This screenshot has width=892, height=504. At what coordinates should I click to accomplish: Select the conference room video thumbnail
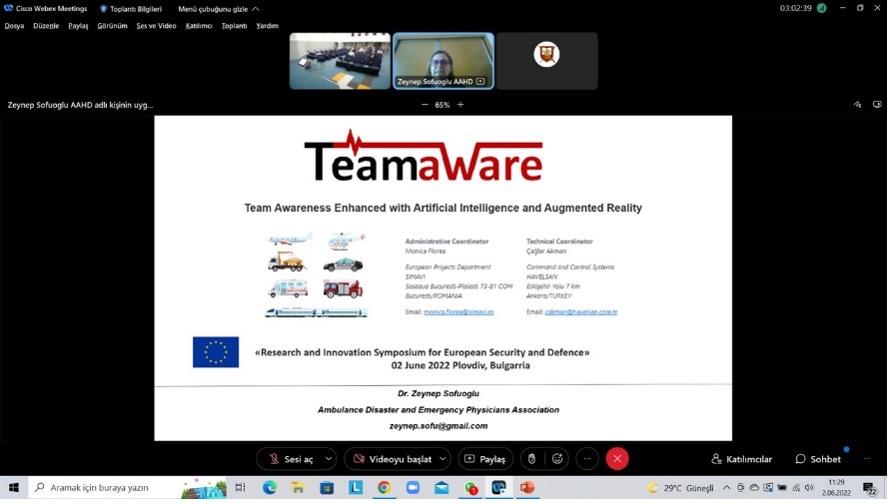point(340,61)
